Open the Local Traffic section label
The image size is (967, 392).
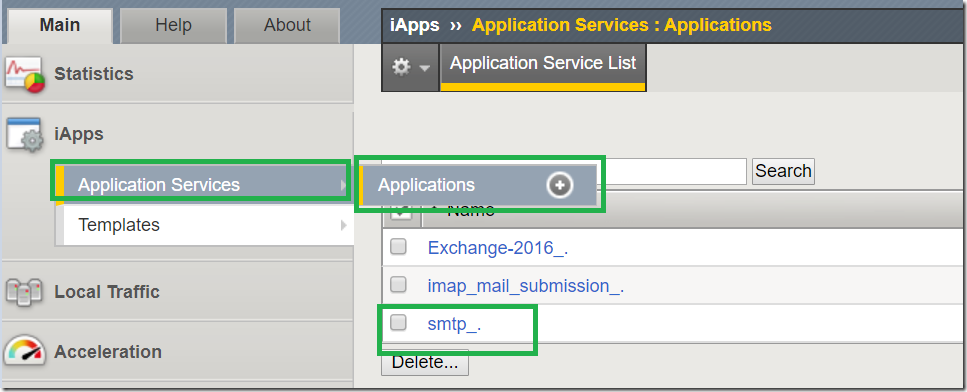click(107, 292)
